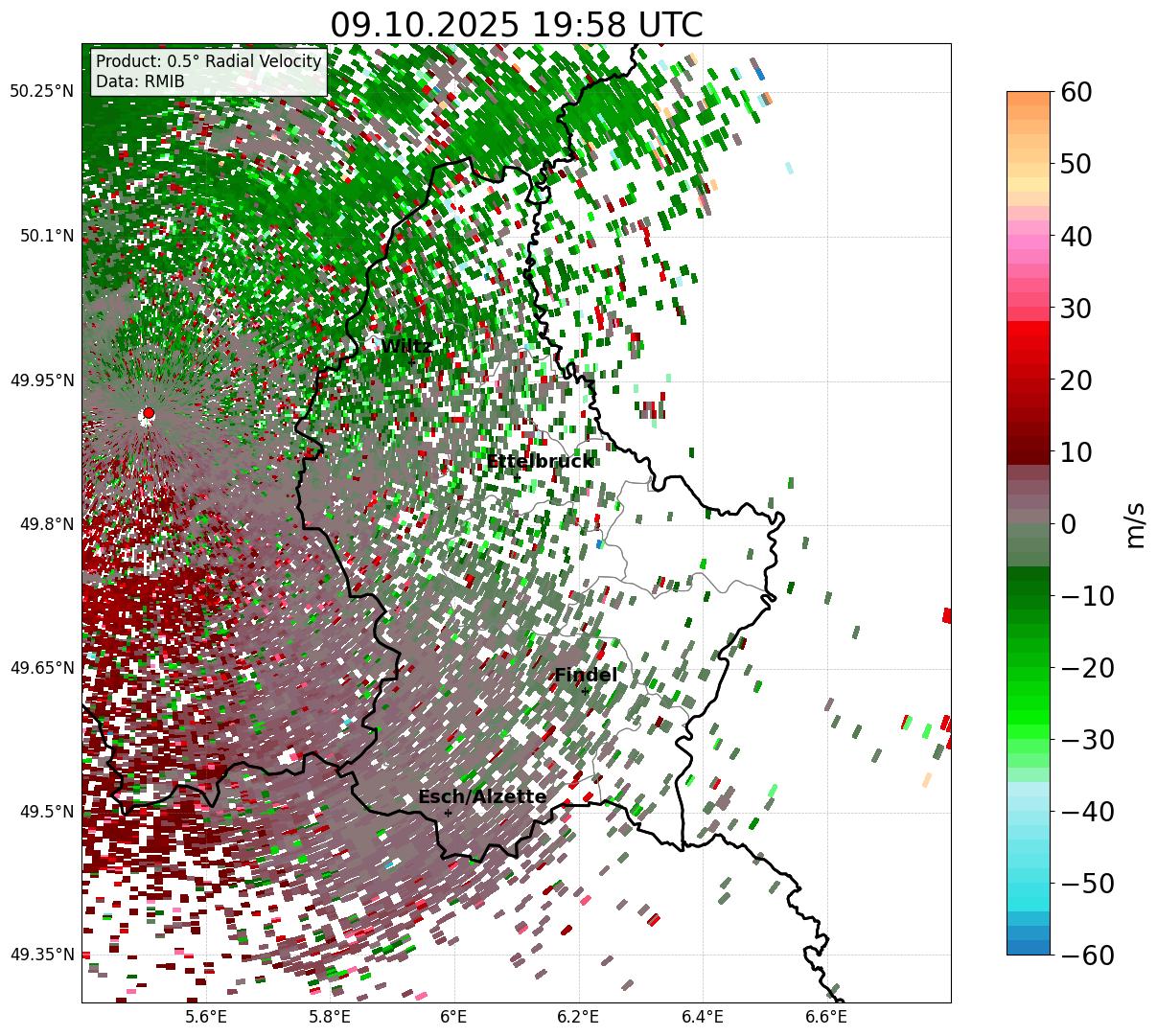
Task: Click the colorbar value 50
Action: [1077, 164]
